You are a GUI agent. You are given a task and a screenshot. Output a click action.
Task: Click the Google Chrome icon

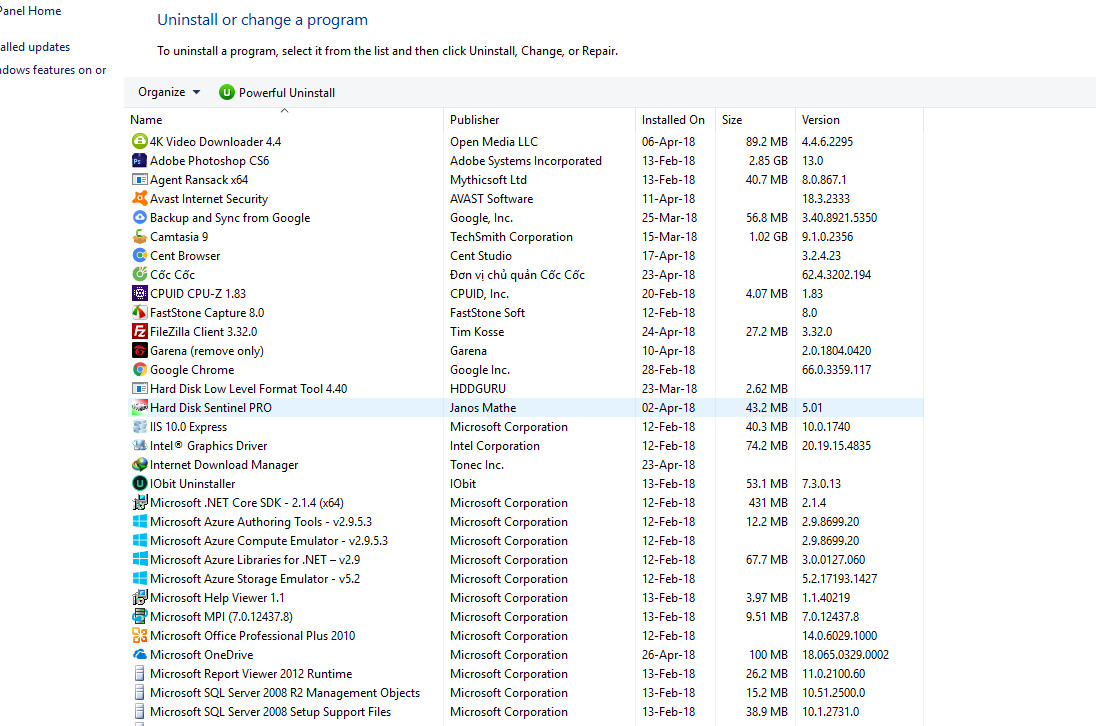coord(140,370)
